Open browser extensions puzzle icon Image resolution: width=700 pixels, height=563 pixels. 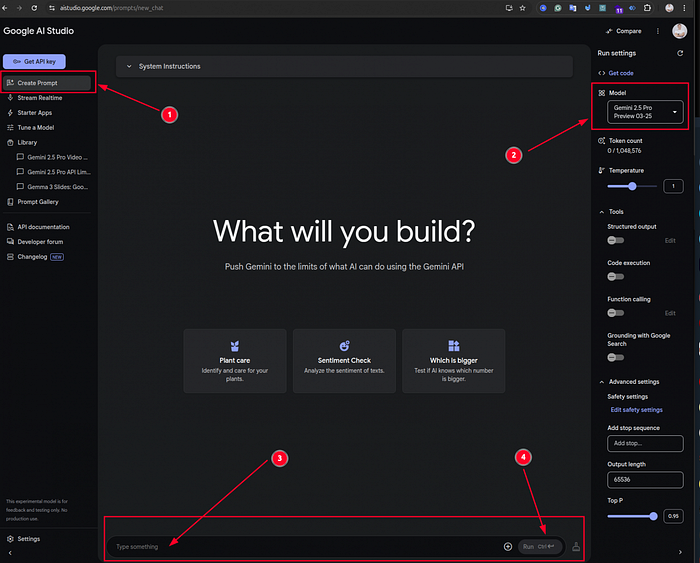coord(647,8)
